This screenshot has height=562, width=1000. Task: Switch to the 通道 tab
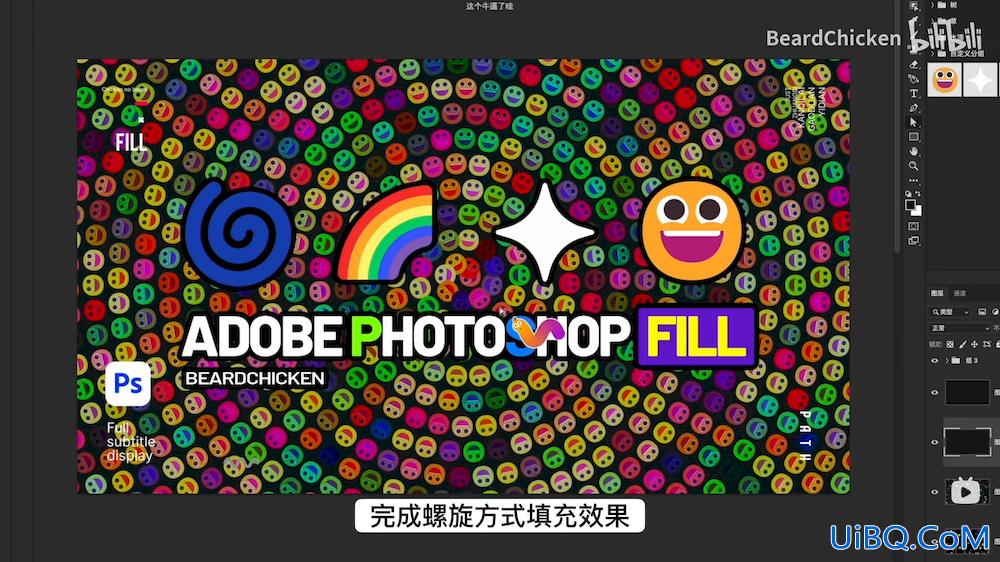click(x=959, y=293)
